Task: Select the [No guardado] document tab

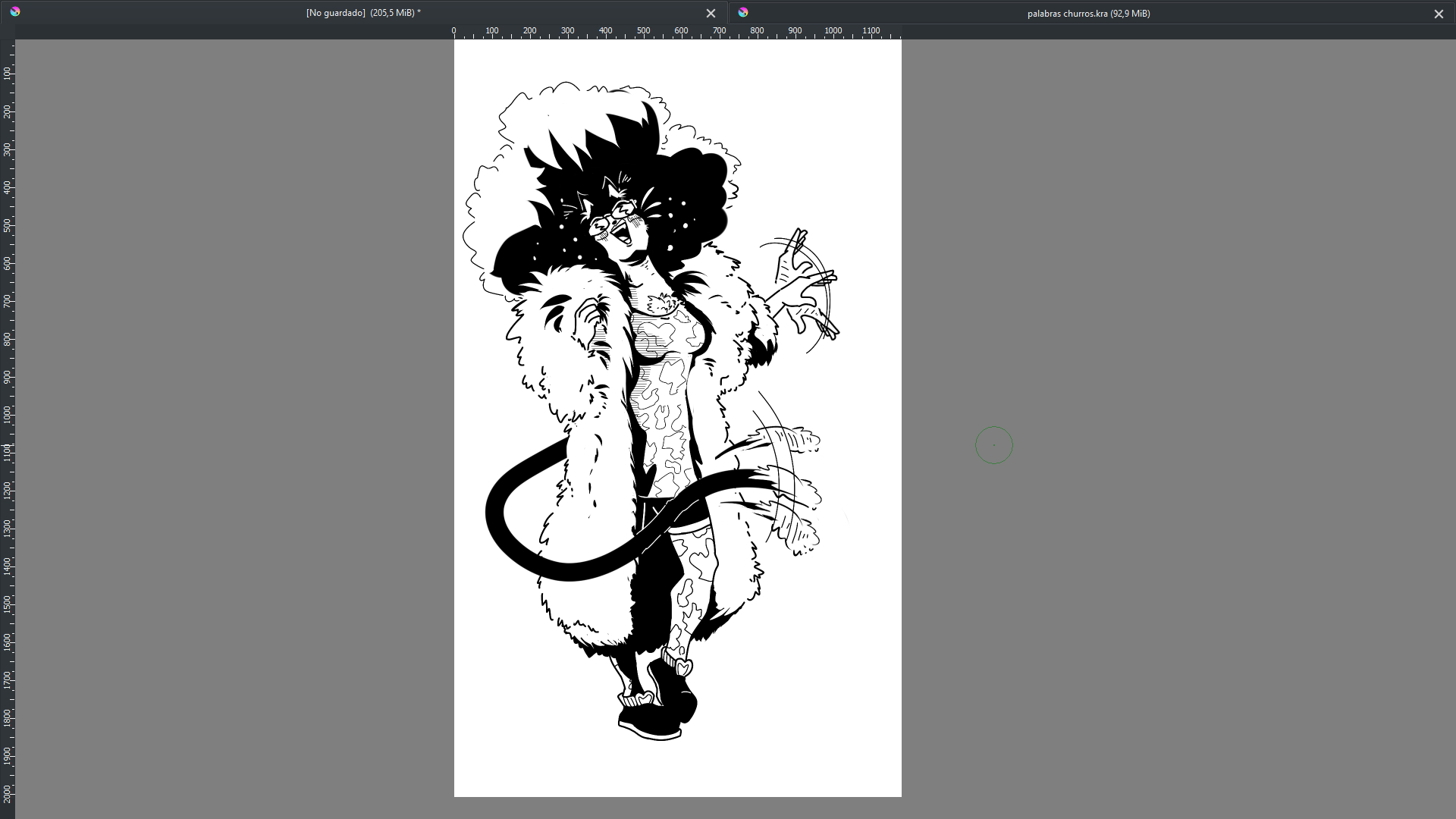Action: (x=363, y=13)
